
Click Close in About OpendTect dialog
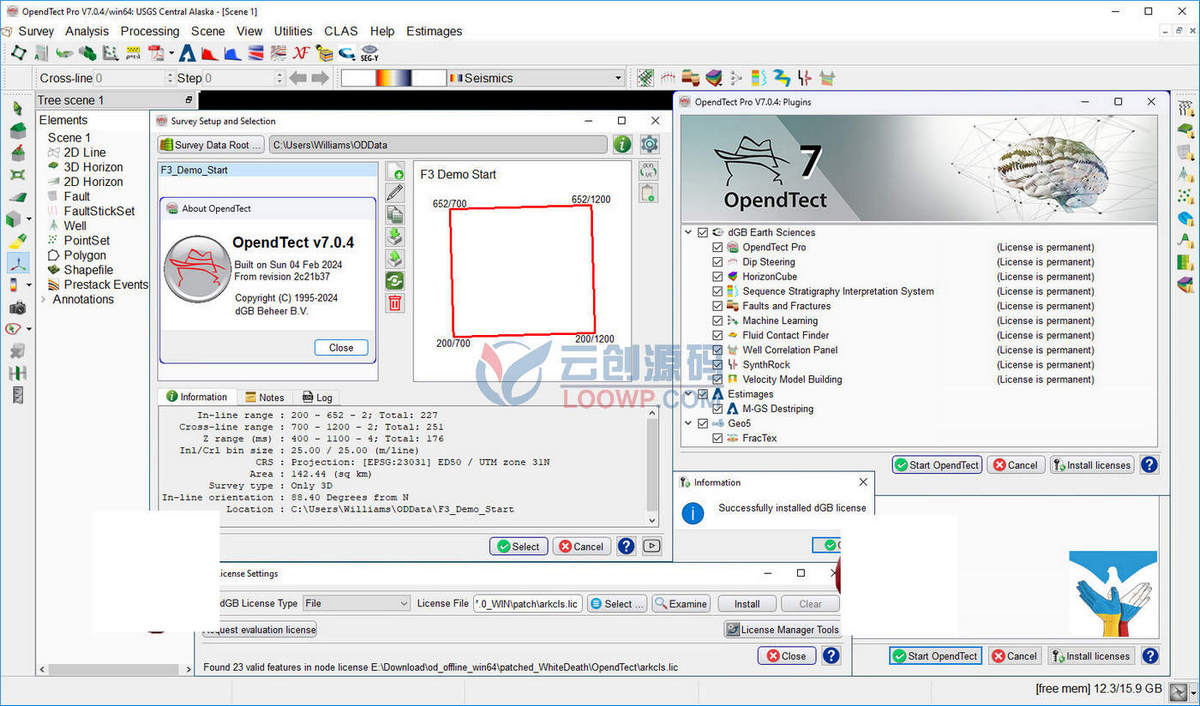(x=341, y=348)
